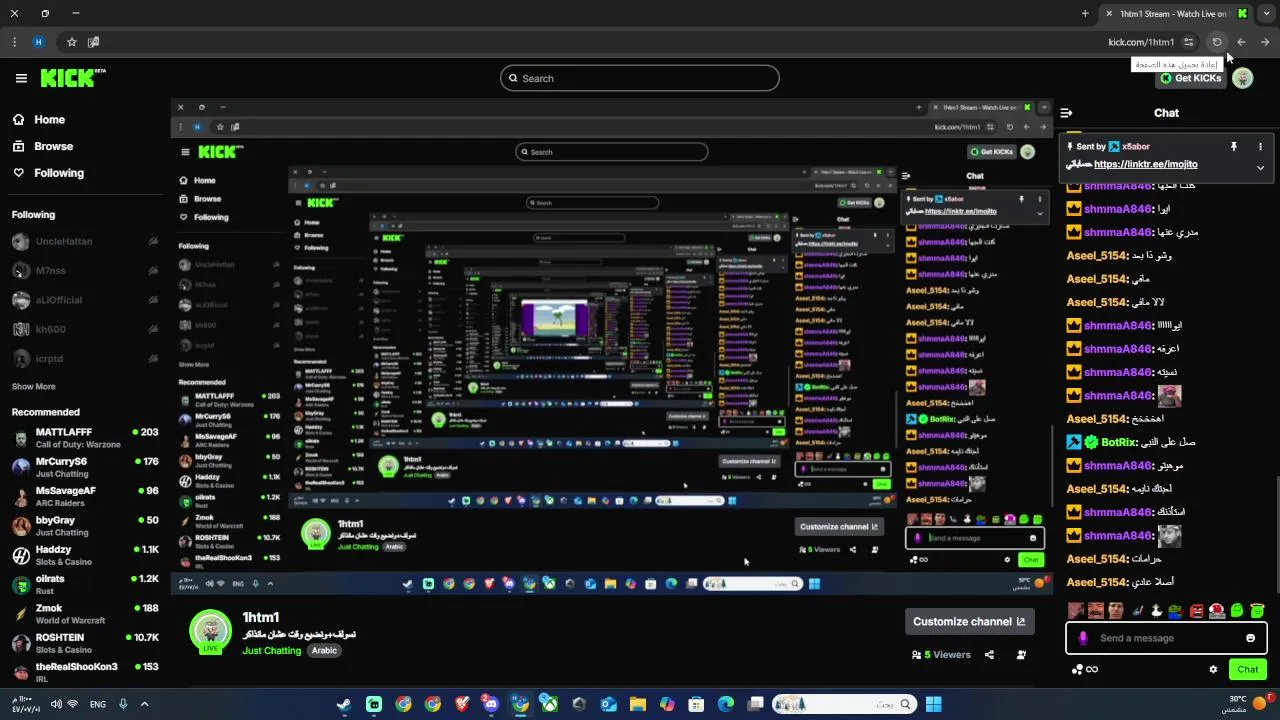1280x720 pixels.
Task: Open chat settings gear icon
Action: pos(1213,669)
